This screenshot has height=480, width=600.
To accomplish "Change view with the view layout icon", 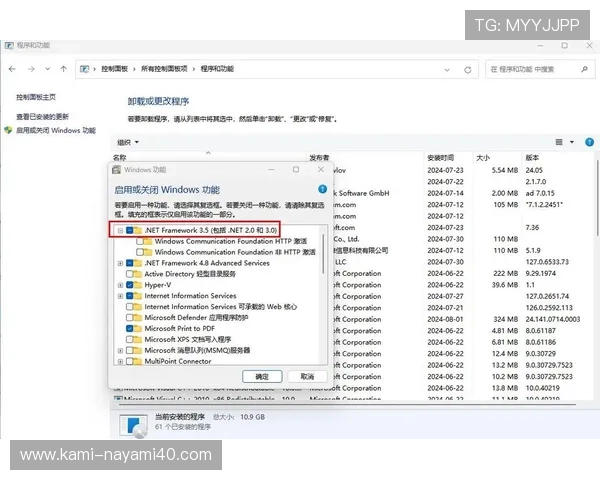I will point(559,142).
